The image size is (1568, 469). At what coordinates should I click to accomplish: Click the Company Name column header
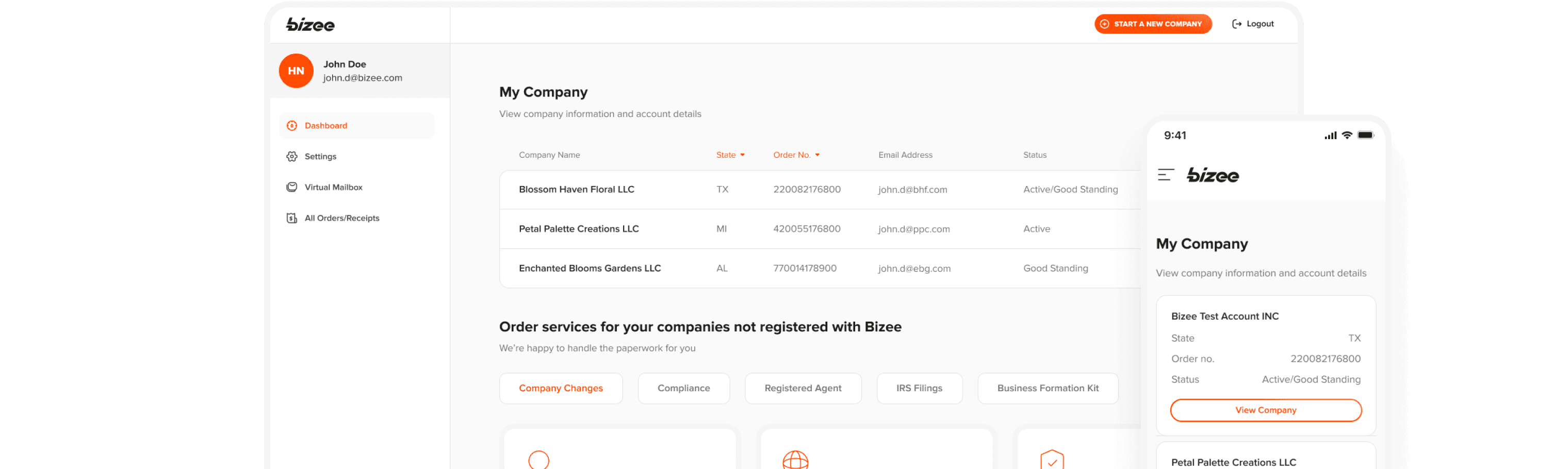point(550,155)
